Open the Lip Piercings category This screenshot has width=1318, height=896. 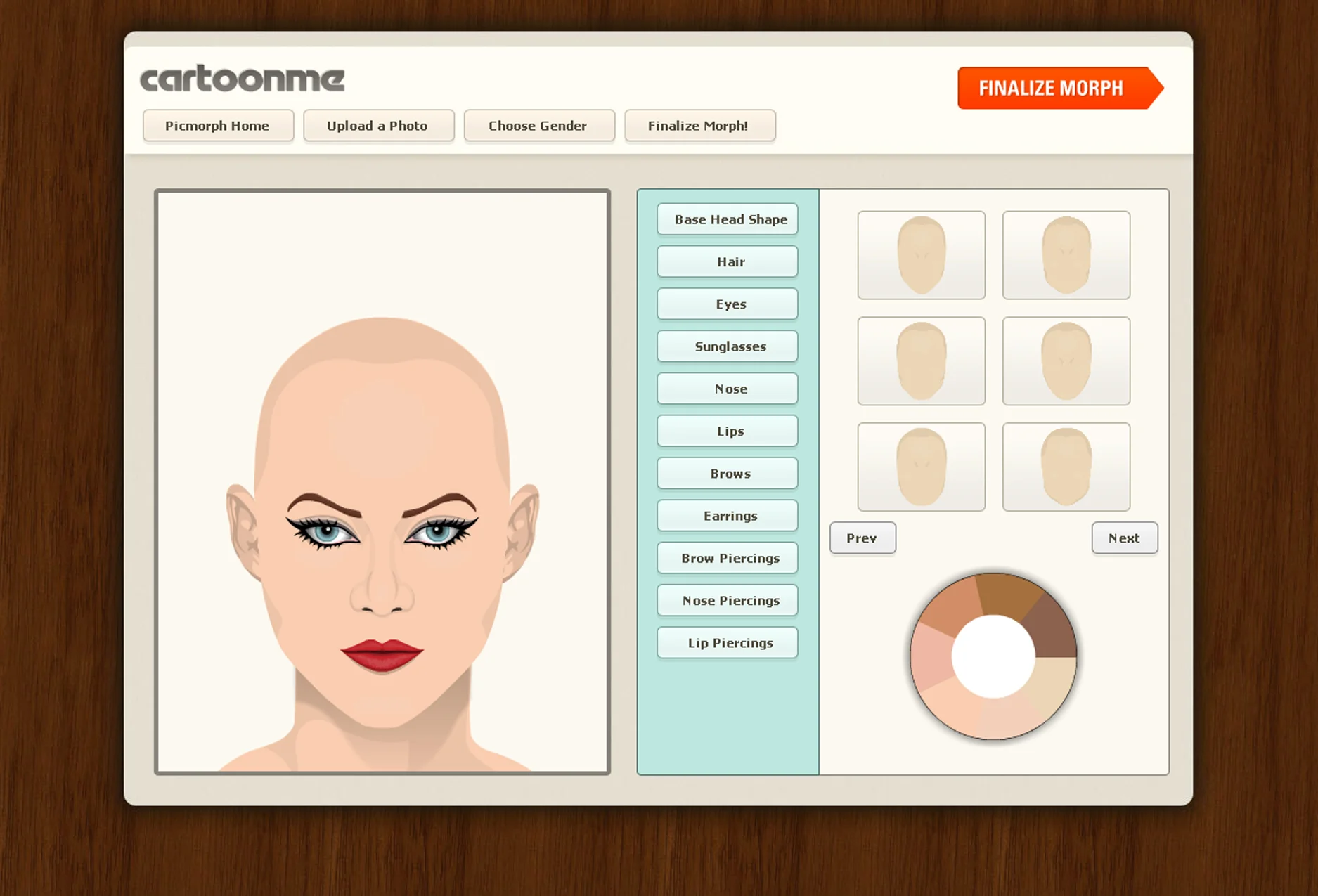(x=728, y=642)
